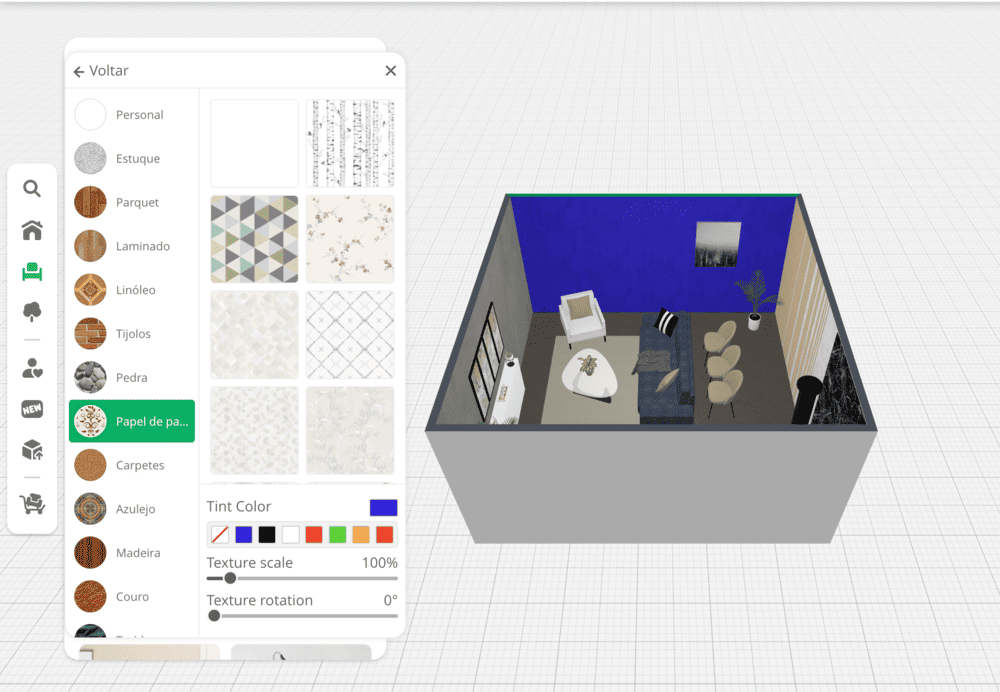The width and height of the screenshot is (1000, 692).
Task: Select the no-tint crossed swatch
Action: [220, 535]
